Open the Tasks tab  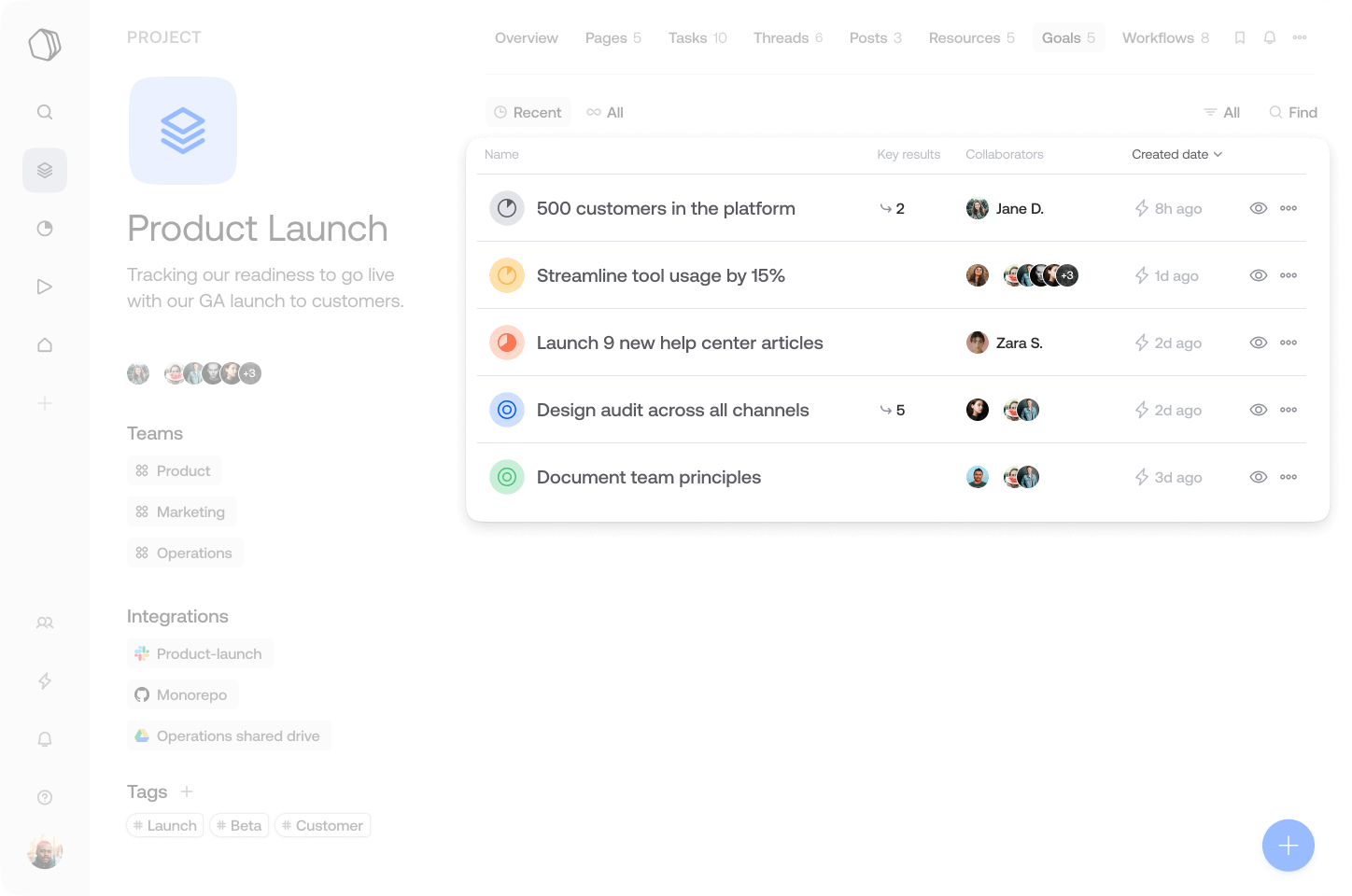pyautogui.click(x=697, y=37)
